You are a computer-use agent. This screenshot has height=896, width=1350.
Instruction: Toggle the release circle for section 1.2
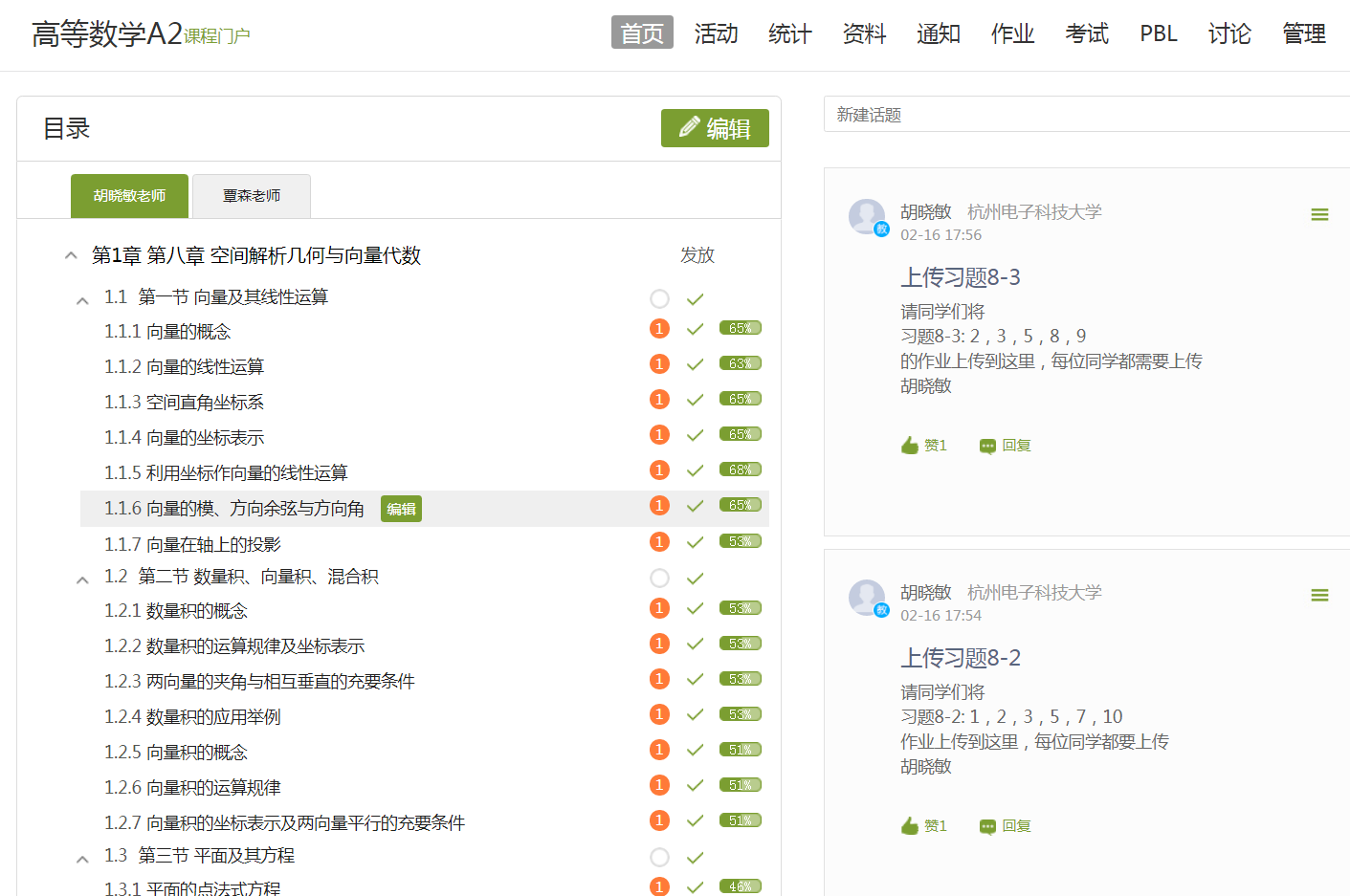coord(659,579)
